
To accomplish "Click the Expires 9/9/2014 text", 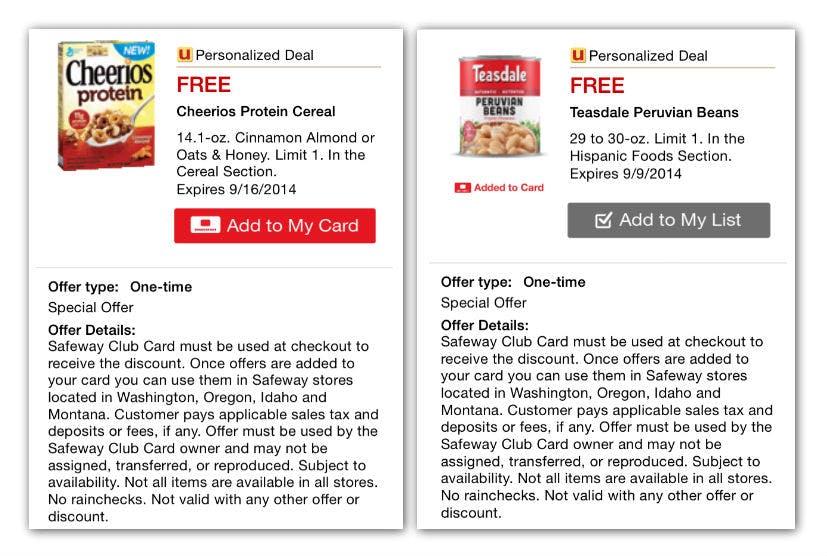I will 625,173.
